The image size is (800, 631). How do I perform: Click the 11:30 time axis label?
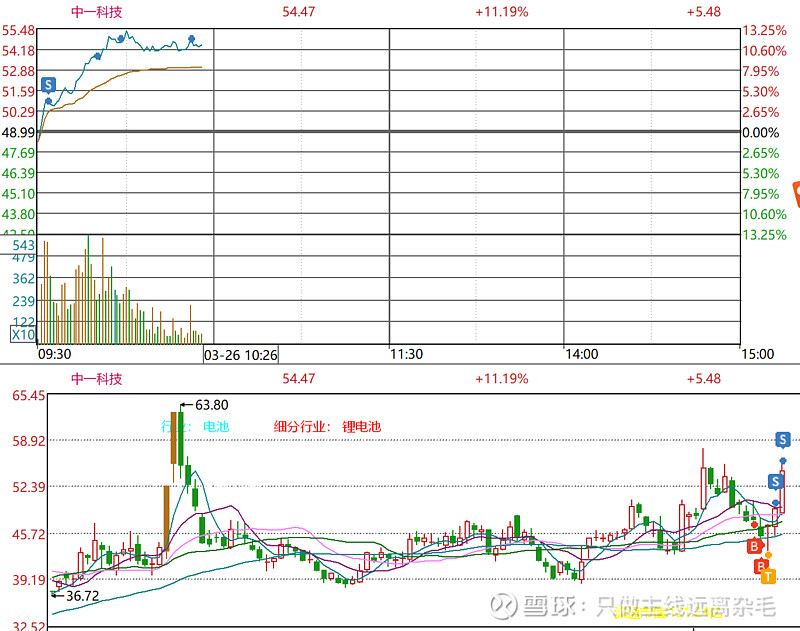point(406,354)
